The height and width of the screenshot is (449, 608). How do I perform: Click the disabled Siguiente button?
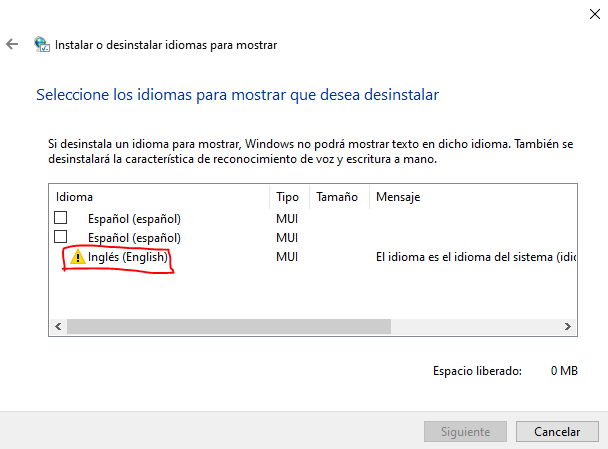point(465,432)
